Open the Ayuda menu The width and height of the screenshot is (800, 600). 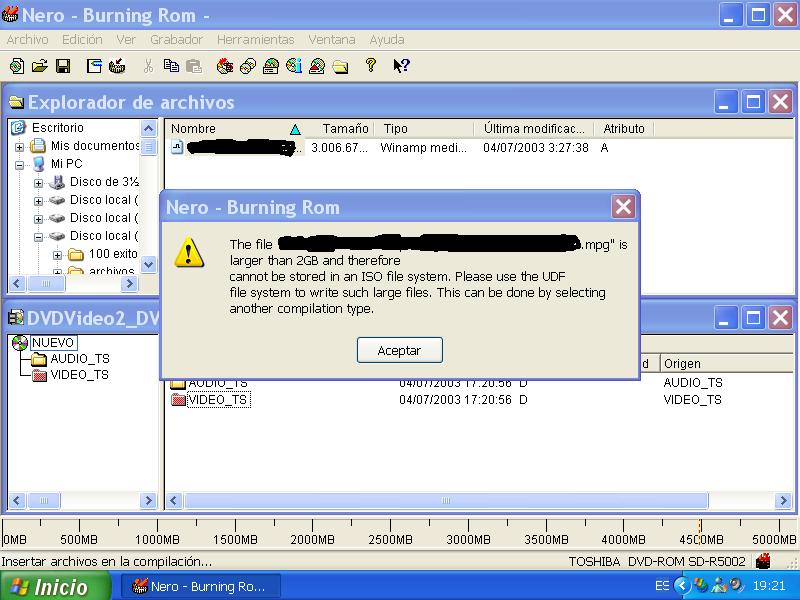click(387, 39)
